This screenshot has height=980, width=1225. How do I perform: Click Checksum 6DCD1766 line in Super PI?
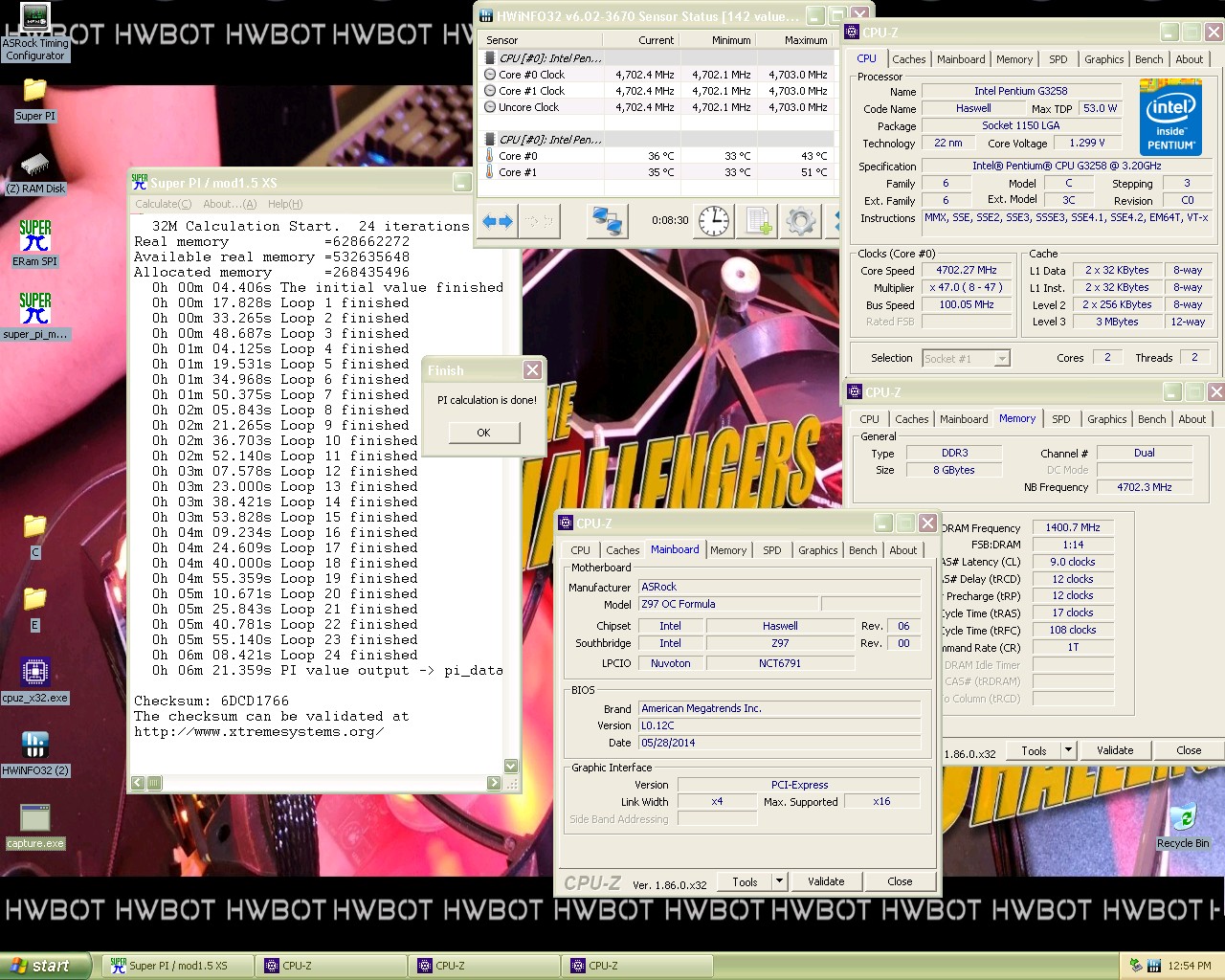212,701
